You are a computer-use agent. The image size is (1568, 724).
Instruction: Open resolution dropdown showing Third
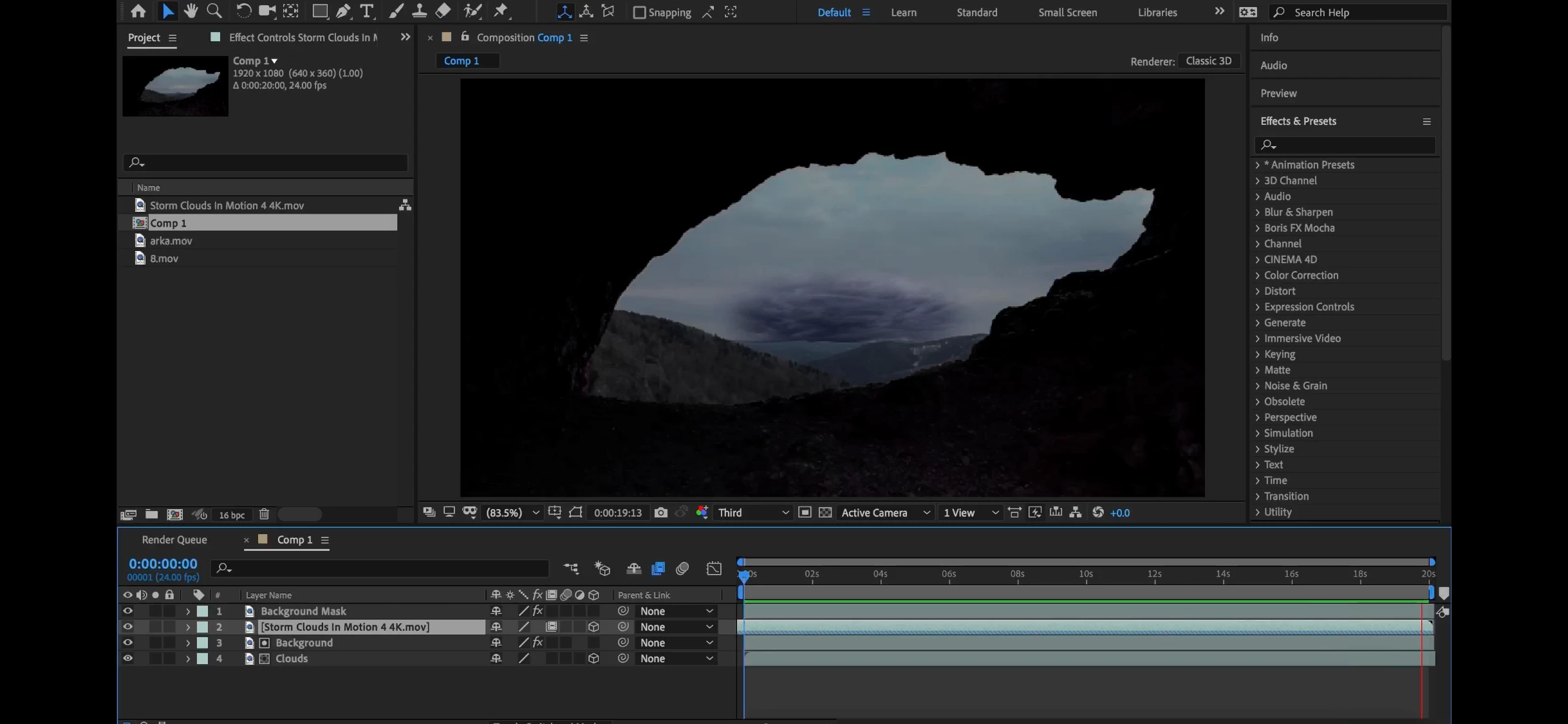click(x=753, y=512)
